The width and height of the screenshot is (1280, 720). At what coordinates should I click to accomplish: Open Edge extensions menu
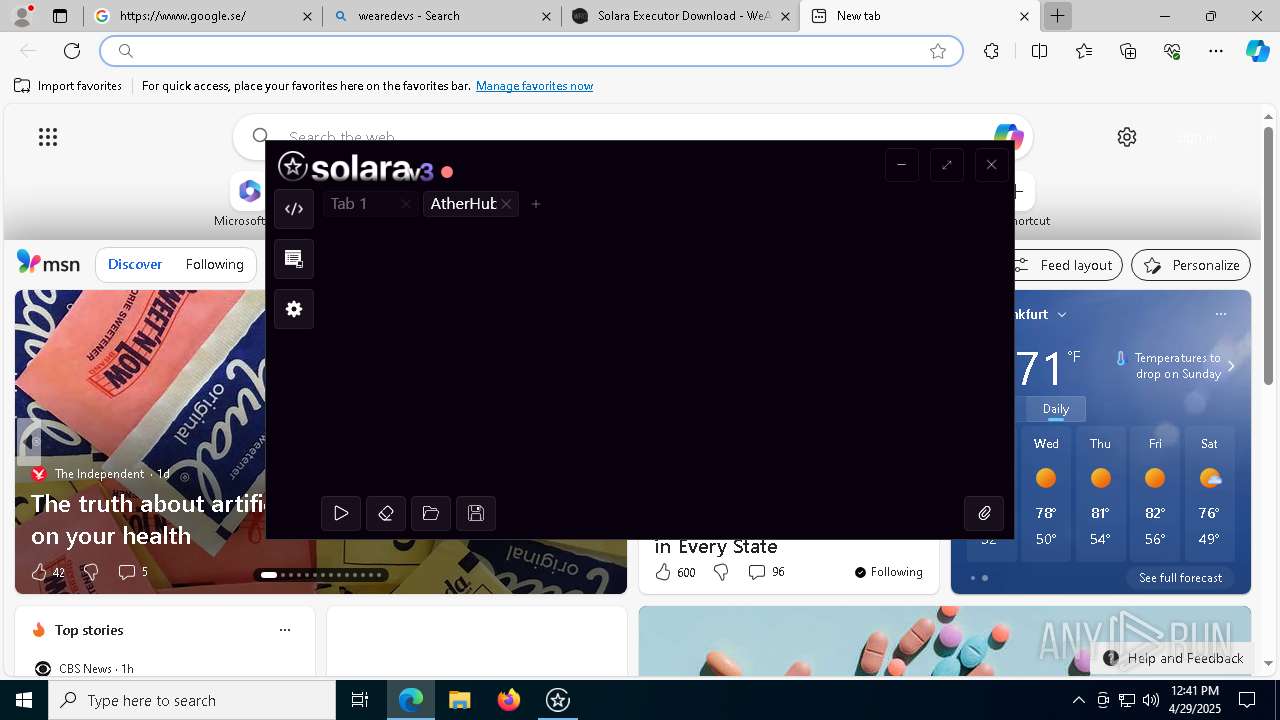[x=991, y=51]
